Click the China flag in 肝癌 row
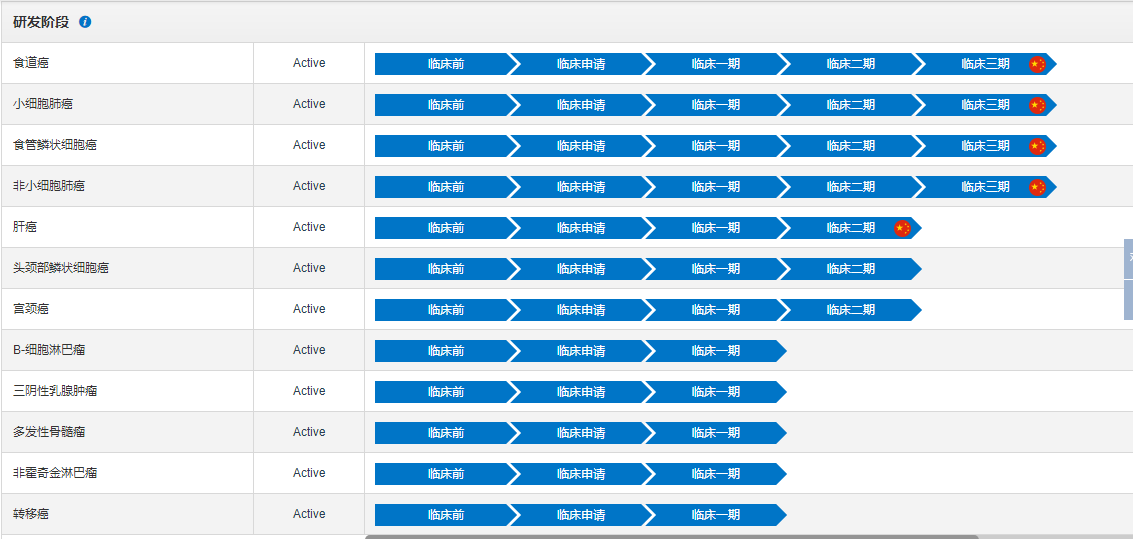The width and height of the screenshot is (1133, 539). click(902, 228)
